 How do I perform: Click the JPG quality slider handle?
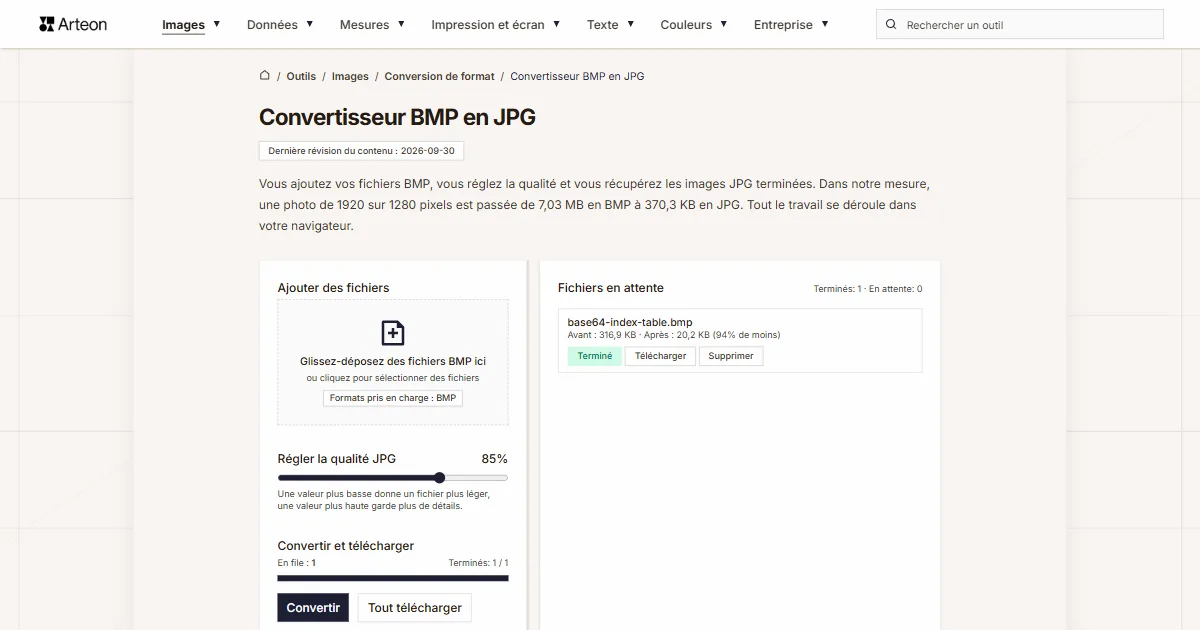pyautogui.click(x=439, y=478)
